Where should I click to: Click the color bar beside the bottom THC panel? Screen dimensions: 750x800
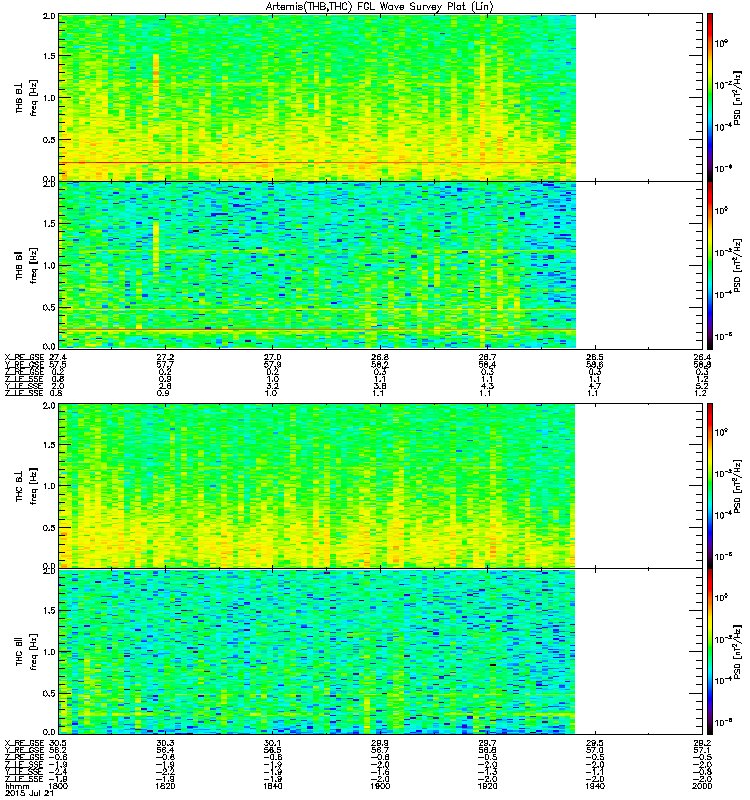point(710,652)
